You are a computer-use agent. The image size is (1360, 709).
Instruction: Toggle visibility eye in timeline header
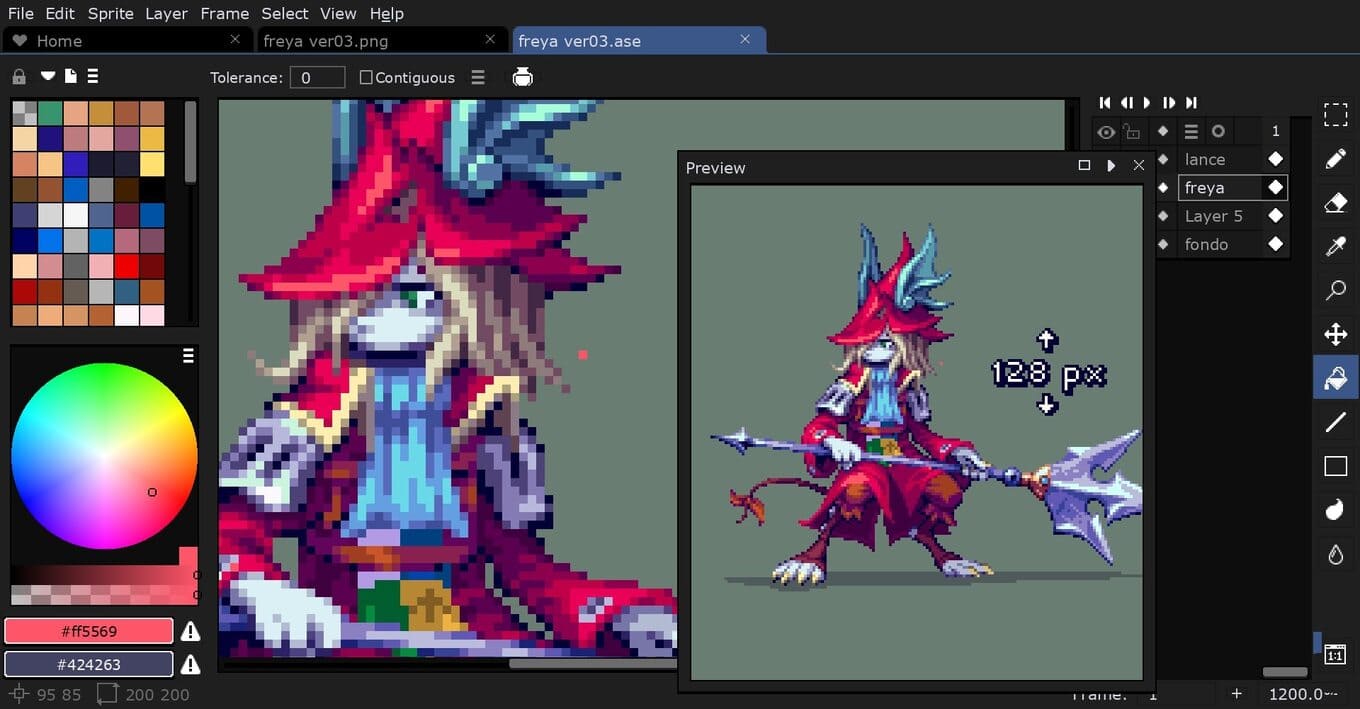[1106, 132]
